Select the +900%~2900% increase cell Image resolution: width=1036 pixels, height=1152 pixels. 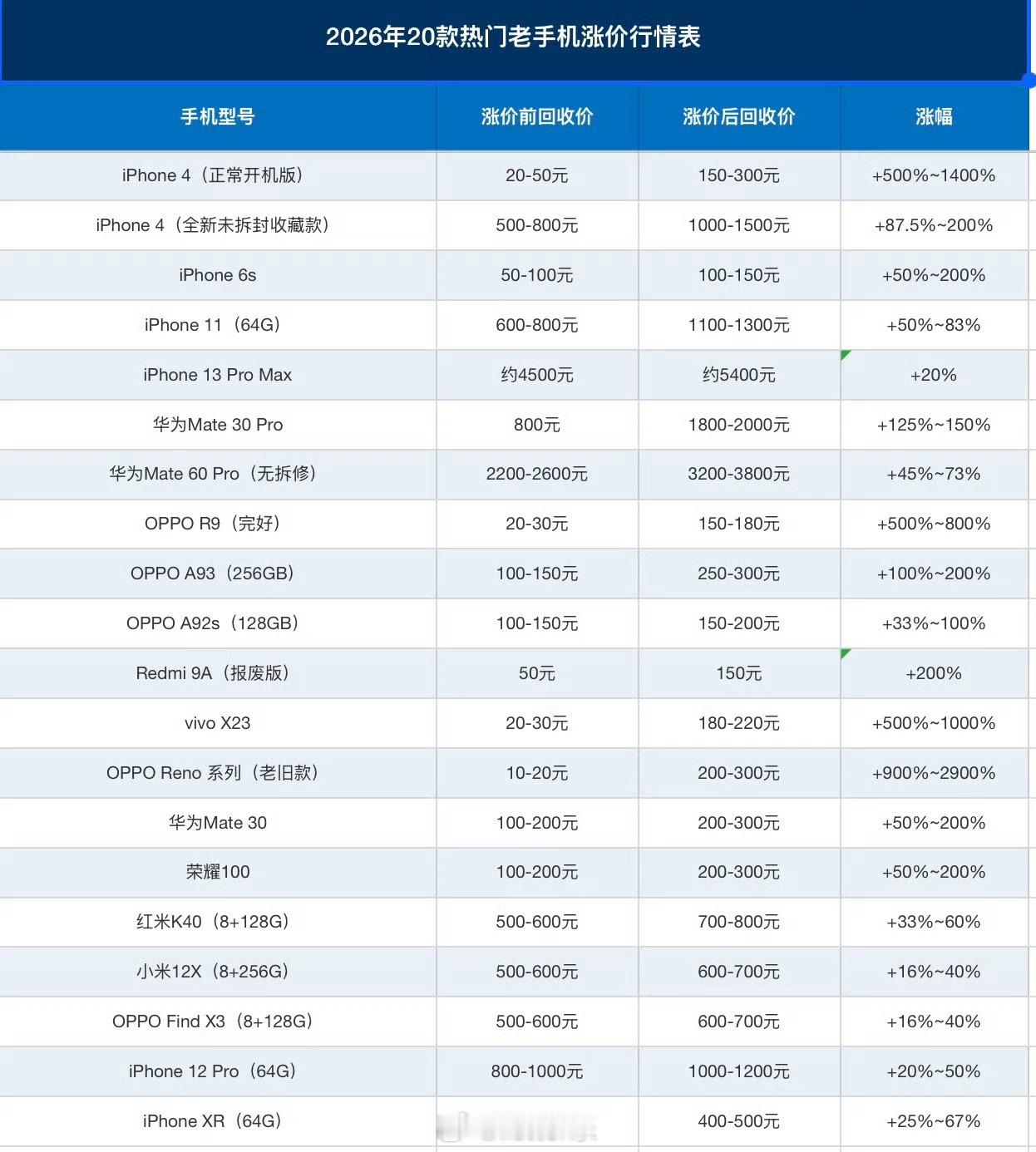tap(935, 773)
